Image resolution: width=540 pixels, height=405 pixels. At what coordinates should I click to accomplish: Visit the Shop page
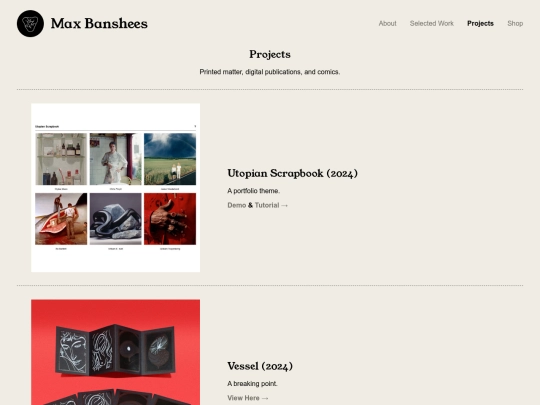coord(515,23)
